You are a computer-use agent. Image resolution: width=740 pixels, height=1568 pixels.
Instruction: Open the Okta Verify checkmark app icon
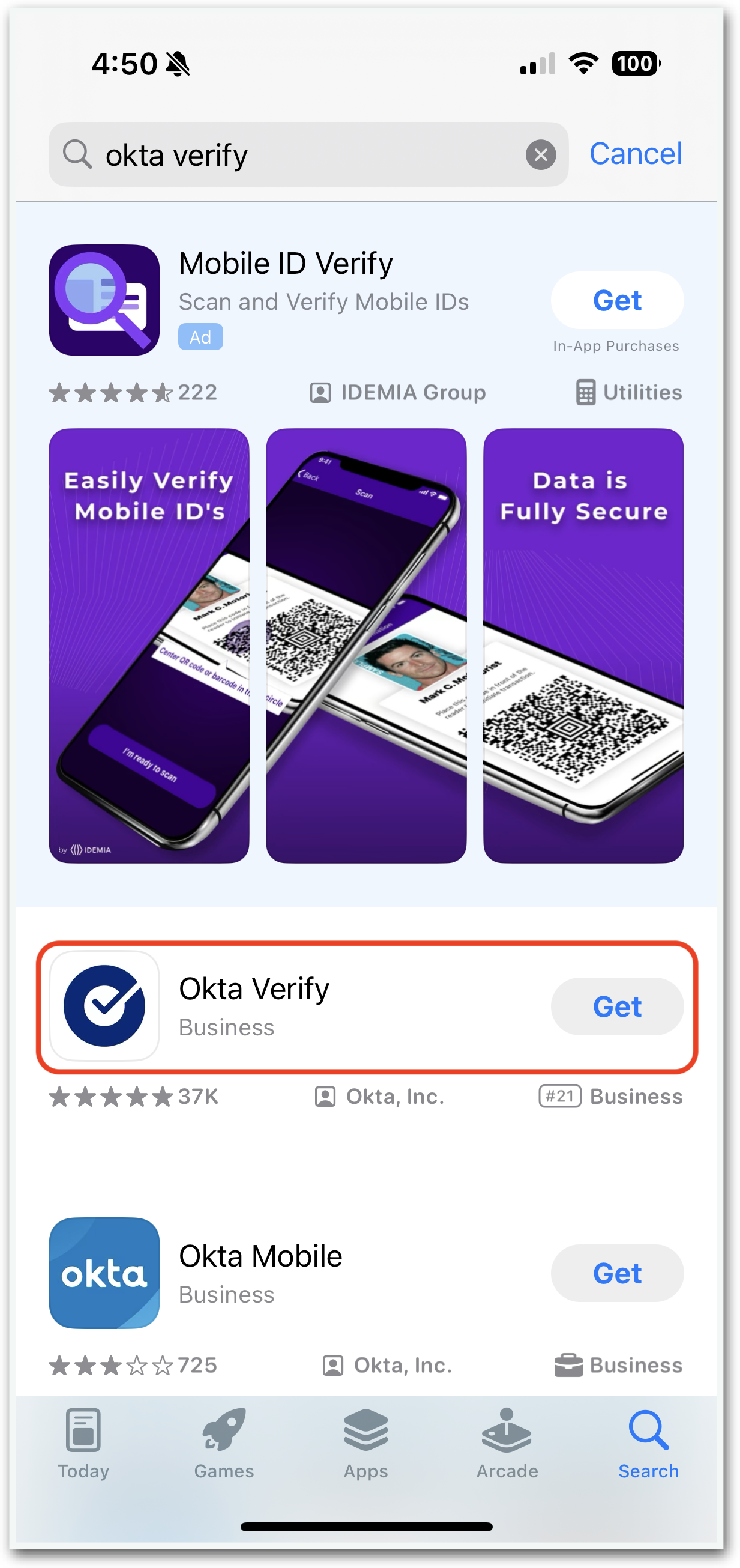[104, 1005]
